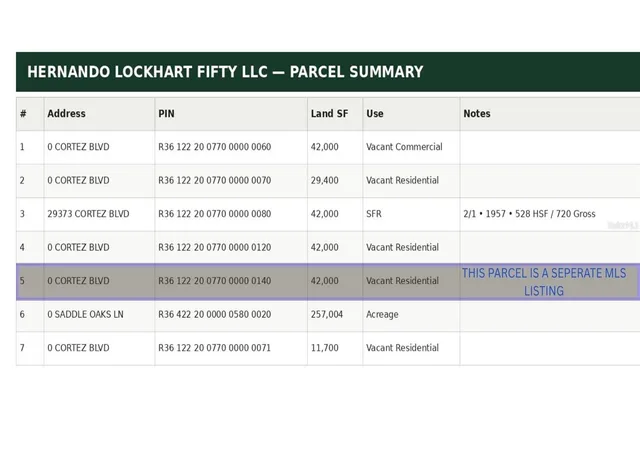Select PIN R36 422 20 0000 0580 0020
Viewport: 640px width, 450px height.
point(215,314)
